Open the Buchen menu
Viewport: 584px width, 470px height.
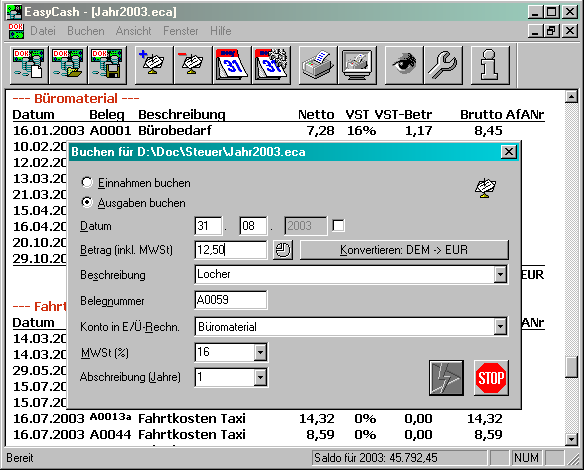tap(86, 31)
